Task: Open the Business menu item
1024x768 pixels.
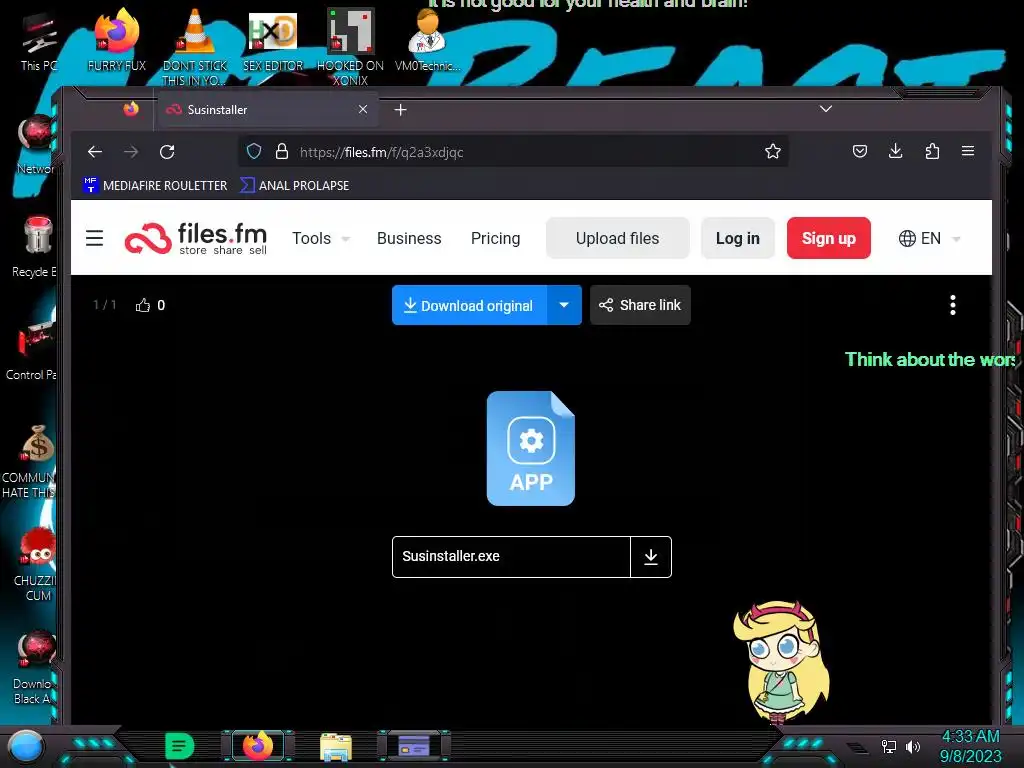Action: pos(409,238)
